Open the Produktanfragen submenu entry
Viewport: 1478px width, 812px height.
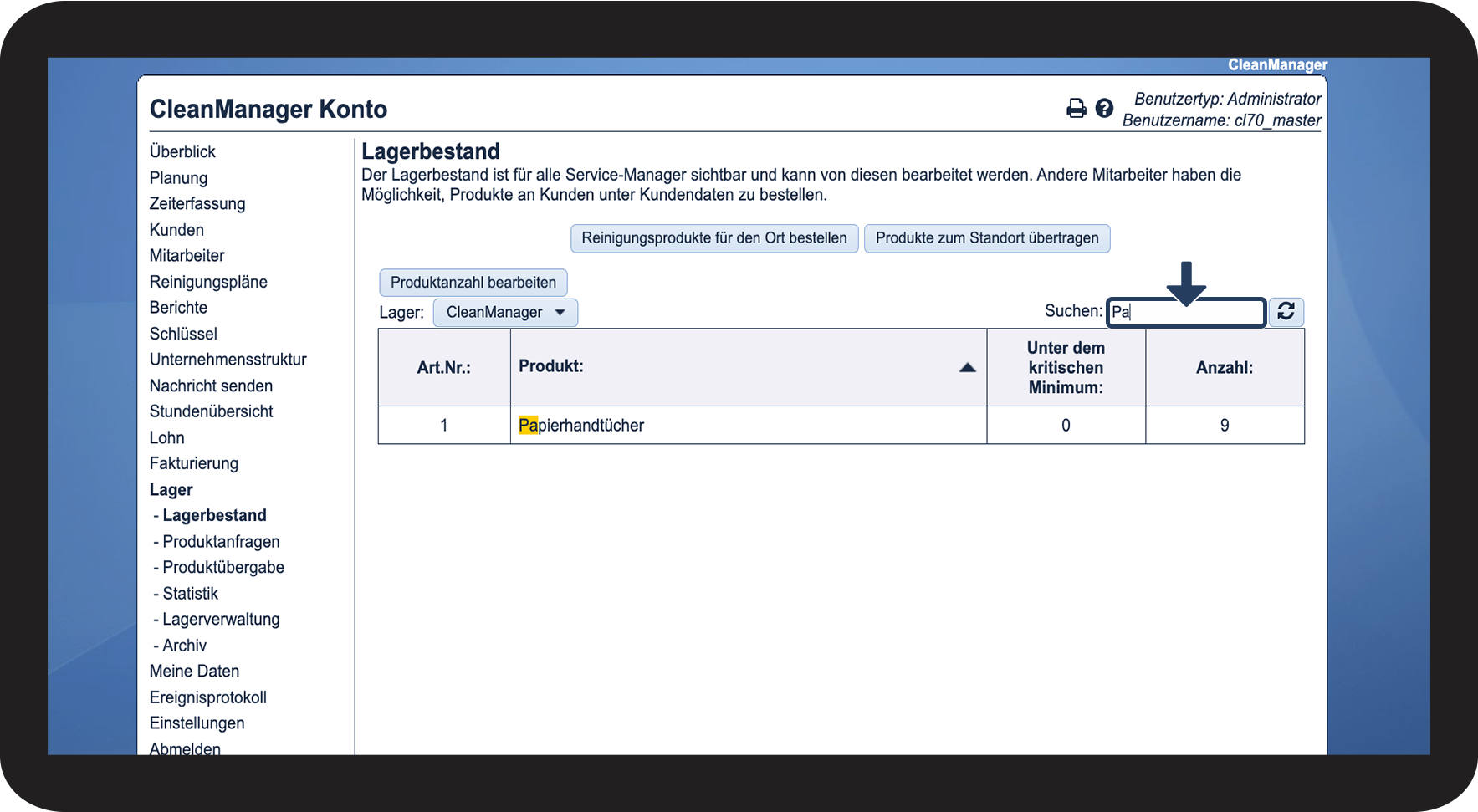(x=221, y=542)
